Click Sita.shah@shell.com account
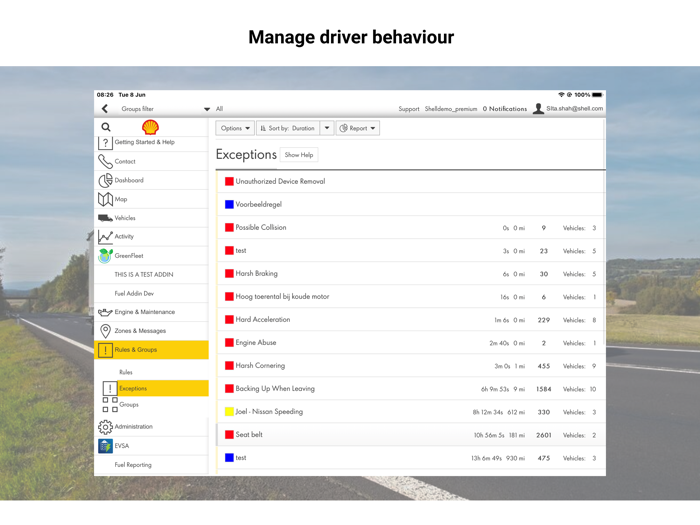This screenshot has height=525, width=700. click(x=575, y=108)
